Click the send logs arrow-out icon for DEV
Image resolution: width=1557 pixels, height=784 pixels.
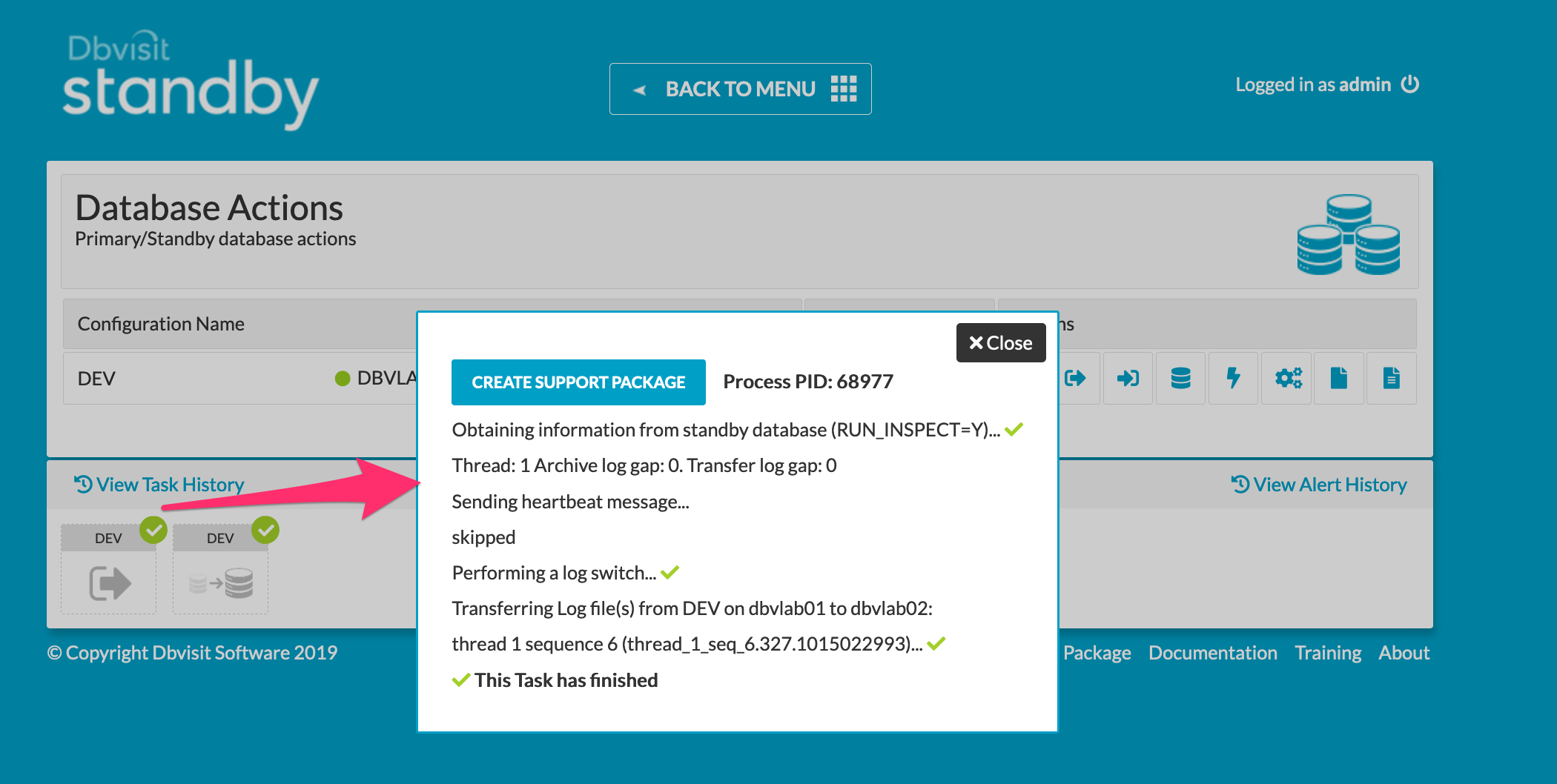(1075, 379)
